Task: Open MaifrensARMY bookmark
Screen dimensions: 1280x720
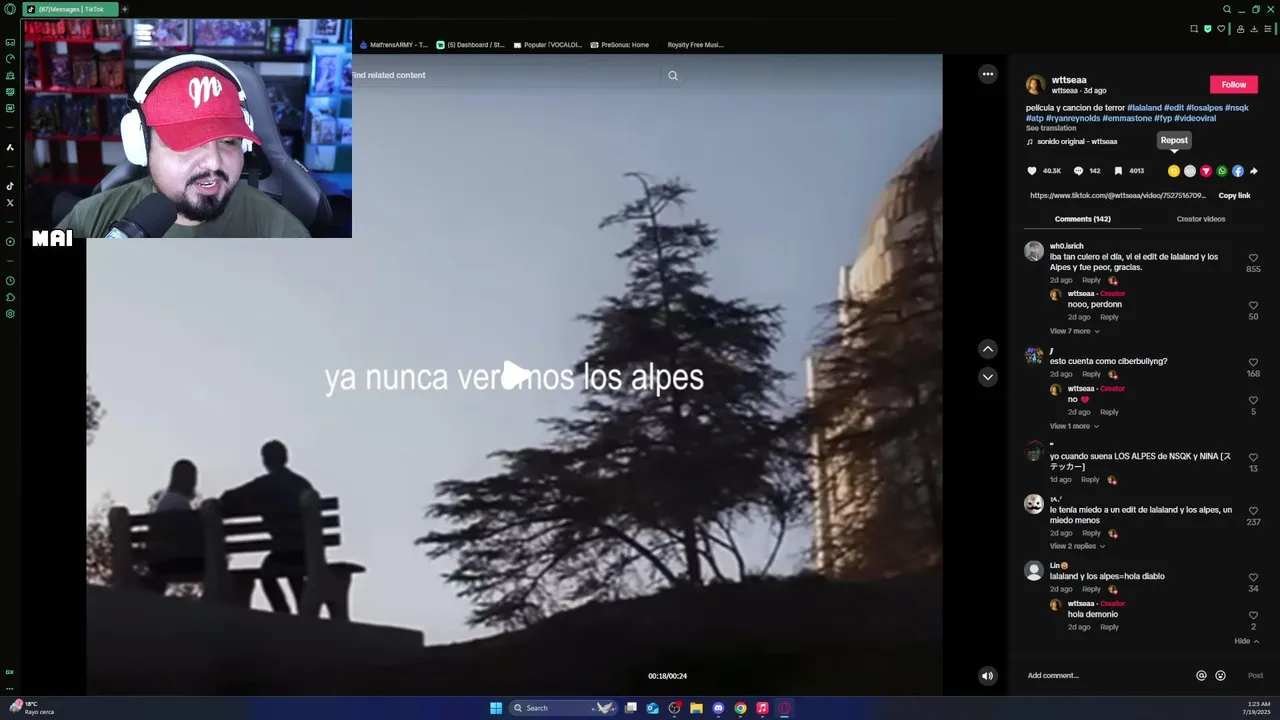Action: point(393,45)
